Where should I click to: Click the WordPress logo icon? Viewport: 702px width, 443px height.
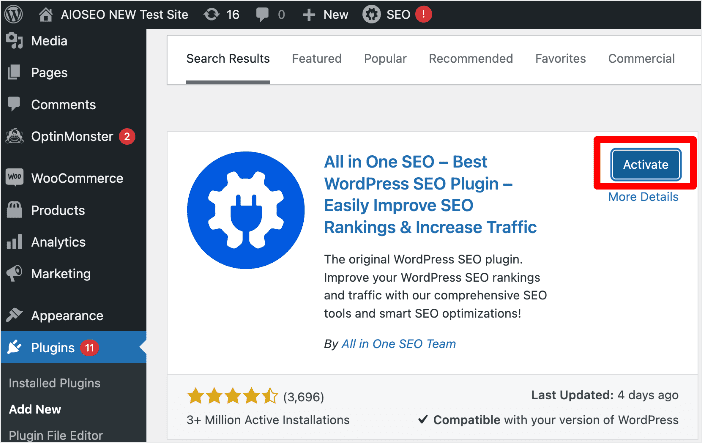click(x=13, y=14)
